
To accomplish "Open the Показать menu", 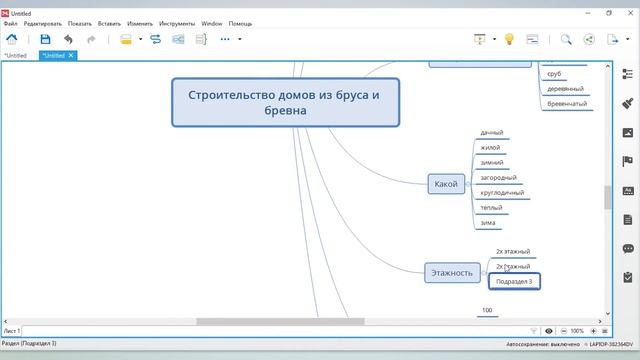I will (80, 24).
